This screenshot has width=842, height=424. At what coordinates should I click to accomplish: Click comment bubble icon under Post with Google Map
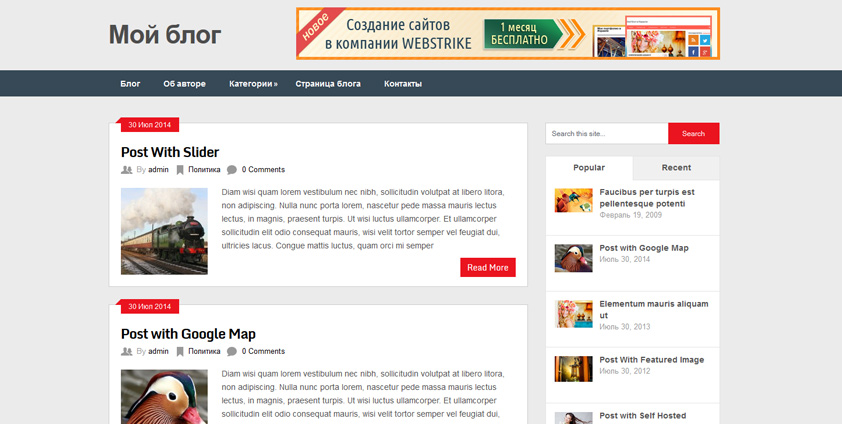point(231,352)
